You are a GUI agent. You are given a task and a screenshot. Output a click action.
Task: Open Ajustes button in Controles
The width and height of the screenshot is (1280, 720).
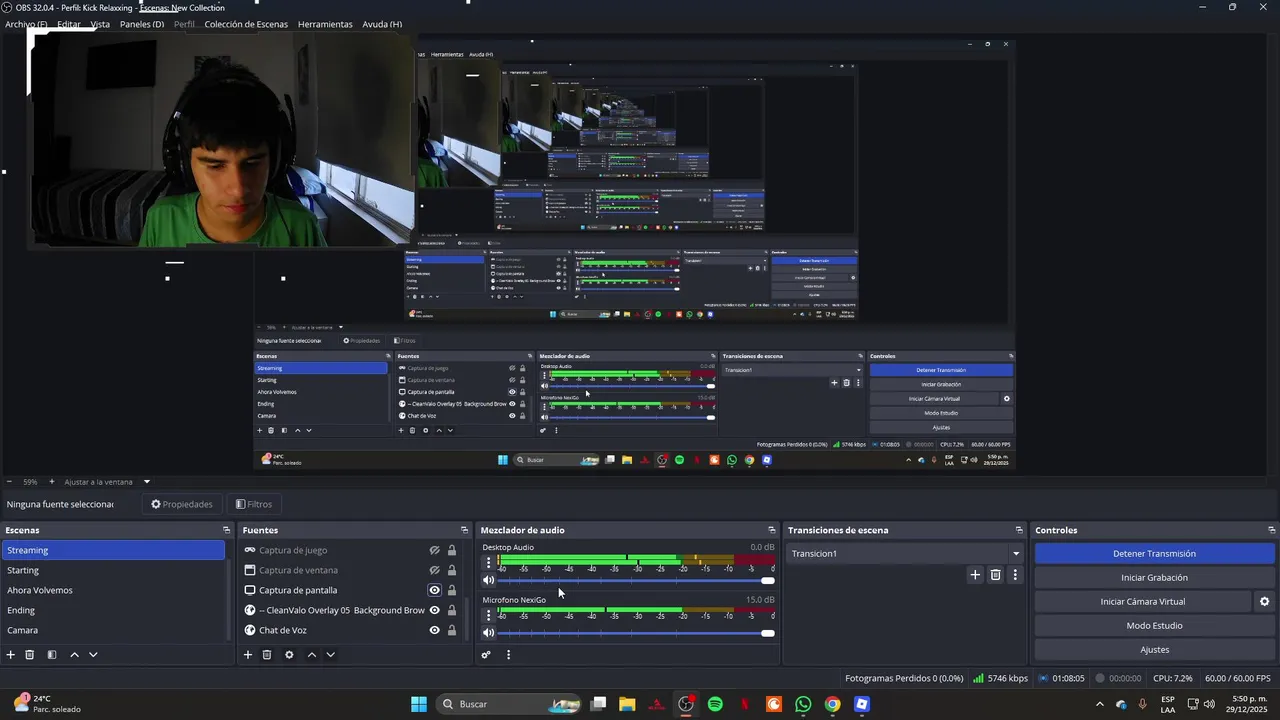[1155, 650]
